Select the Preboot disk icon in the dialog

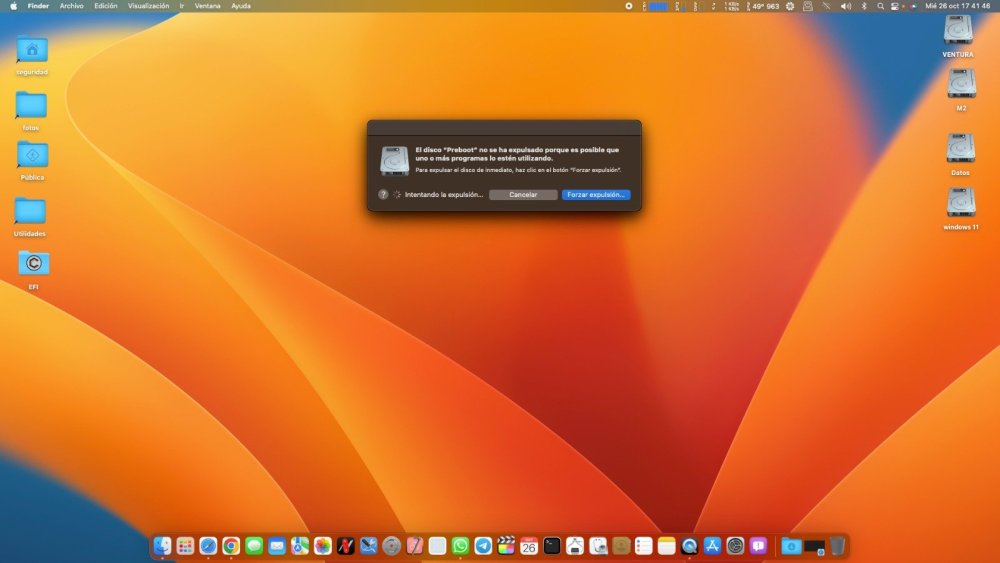(x=394, y=160)
